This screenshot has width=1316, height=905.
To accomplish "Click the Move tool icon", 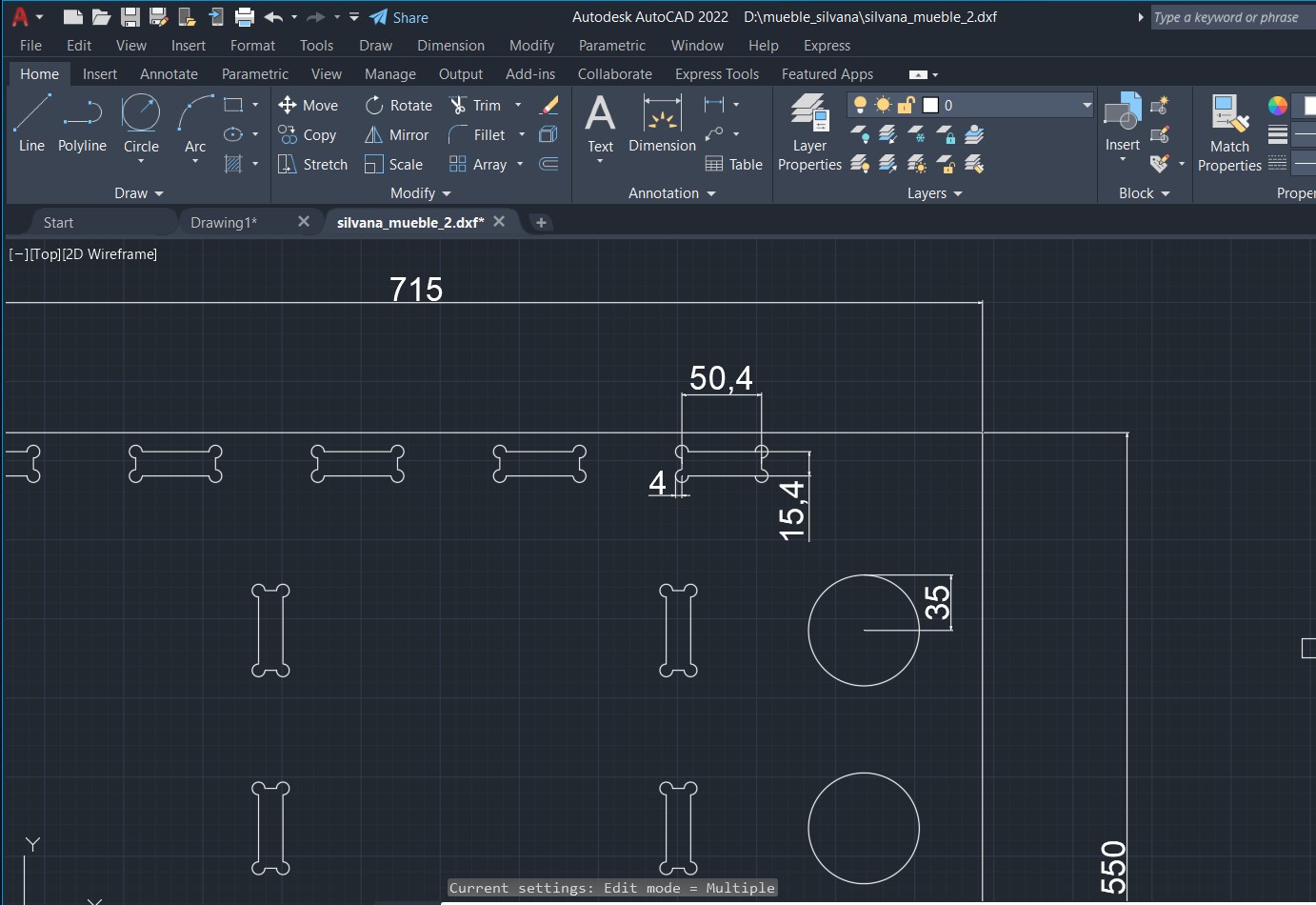I will coord(288,105).
